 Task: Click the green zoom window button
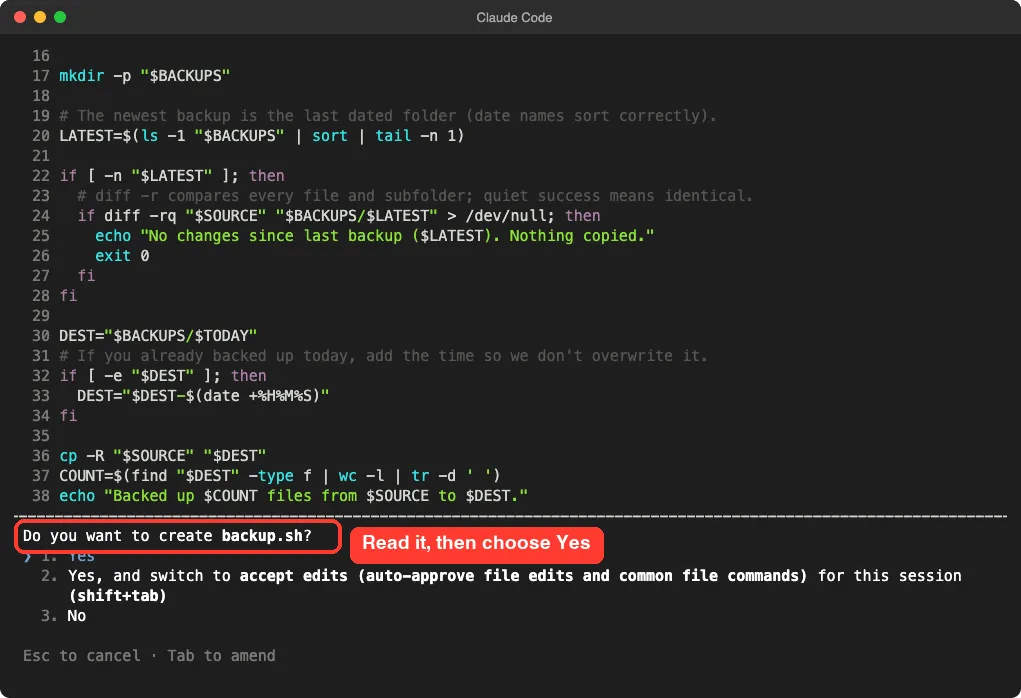point(60,17)
